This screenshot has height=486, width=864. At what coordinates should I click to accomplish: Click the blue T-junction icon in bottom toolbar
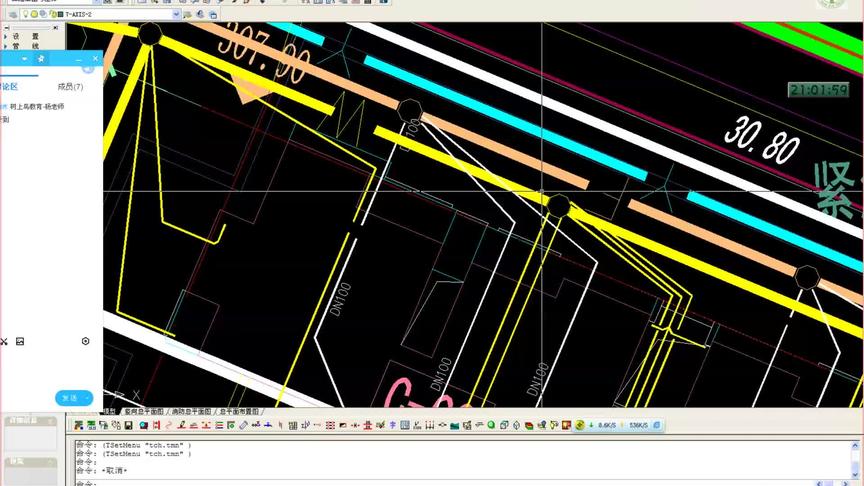tap(268, 425)
